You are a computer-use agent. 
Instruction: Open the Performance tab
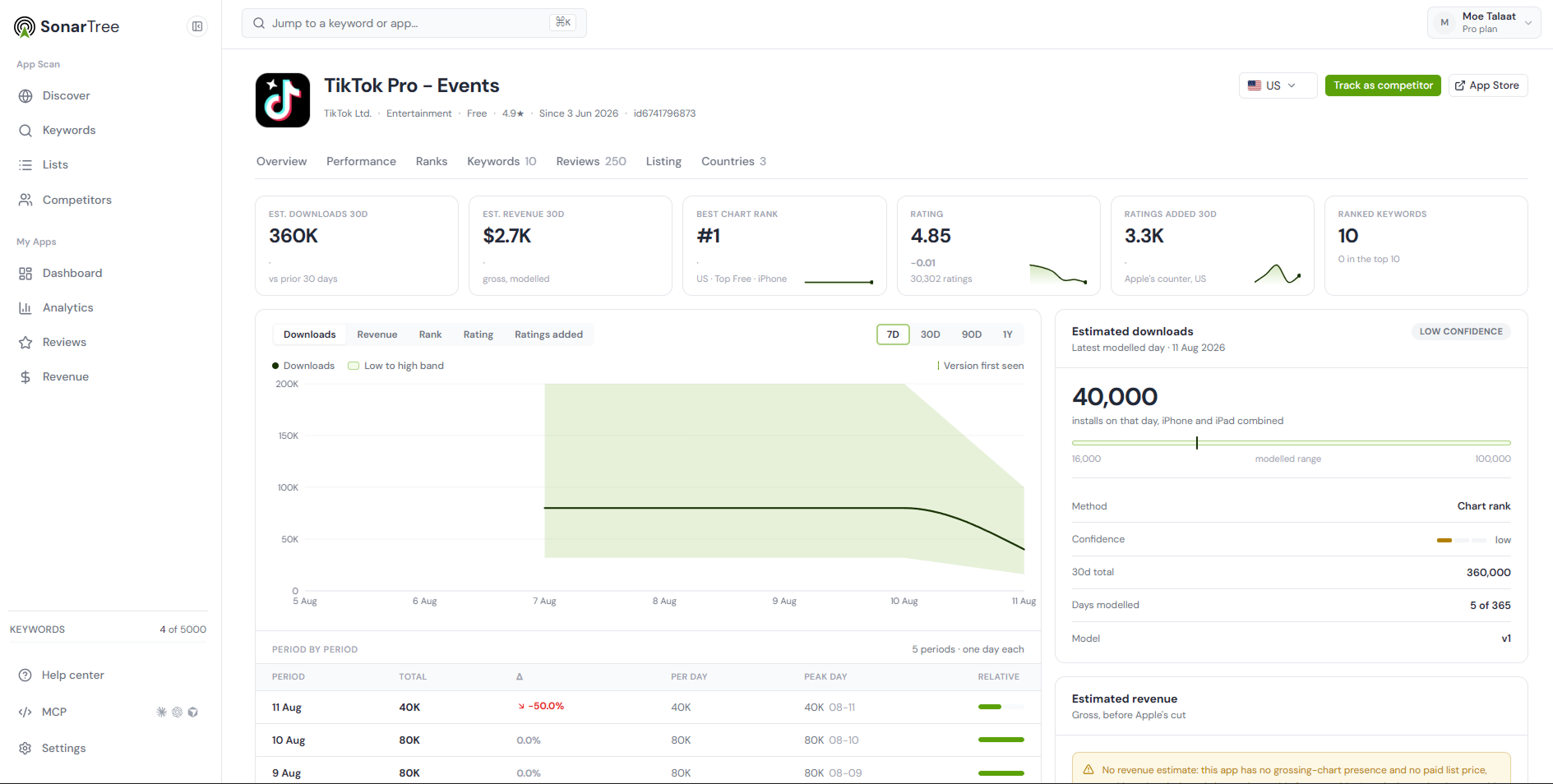coord(362,162)
